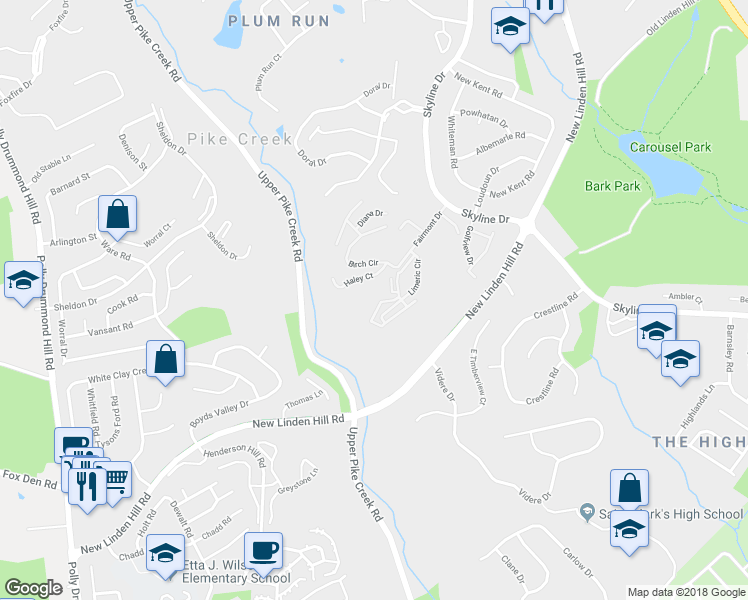Open the coffee cup marker near Greystone Ln

point(263,552)
